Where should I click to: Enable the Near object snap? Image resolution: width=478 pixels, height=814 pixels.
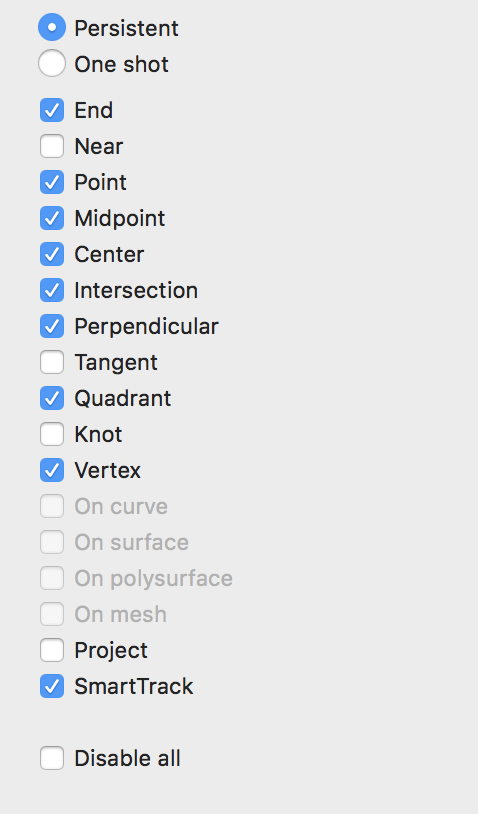click(x=52, y=146)
